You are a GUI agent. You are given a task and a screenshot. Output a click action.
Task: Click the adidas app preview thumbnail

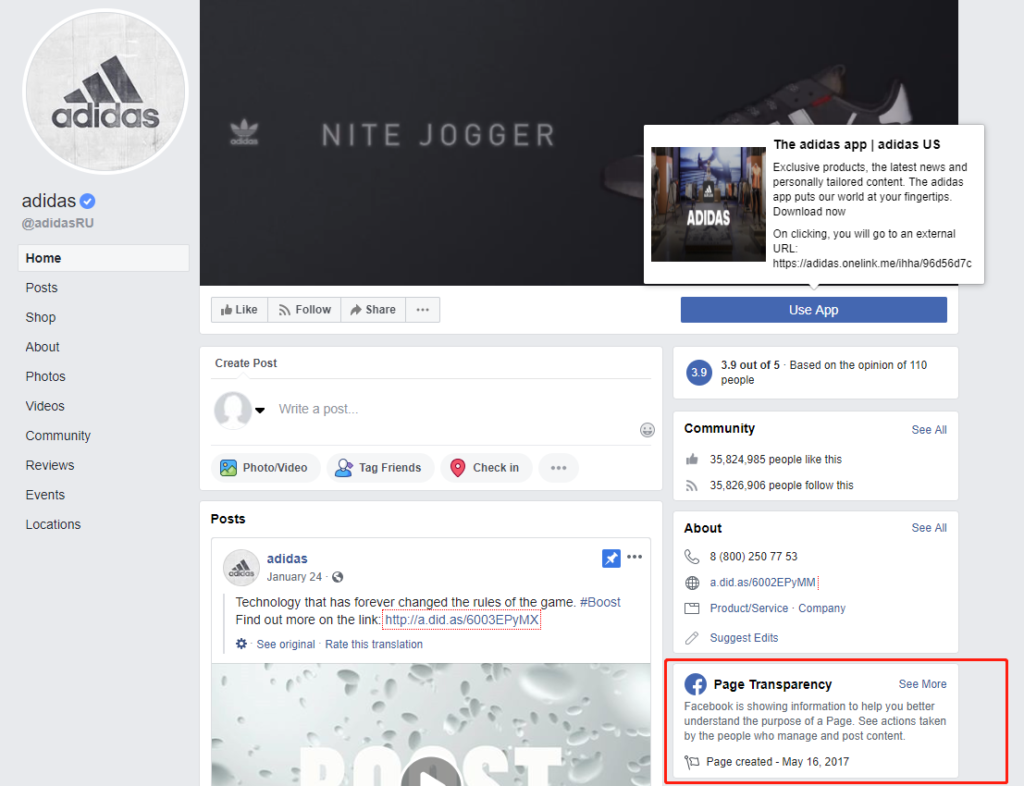[x=709, y=204]
